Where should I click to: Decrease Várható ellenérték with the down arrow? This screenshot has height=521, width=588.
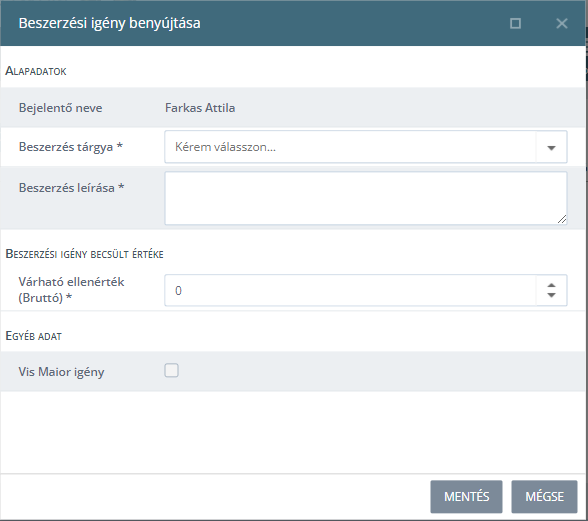(x=551, y=296)
